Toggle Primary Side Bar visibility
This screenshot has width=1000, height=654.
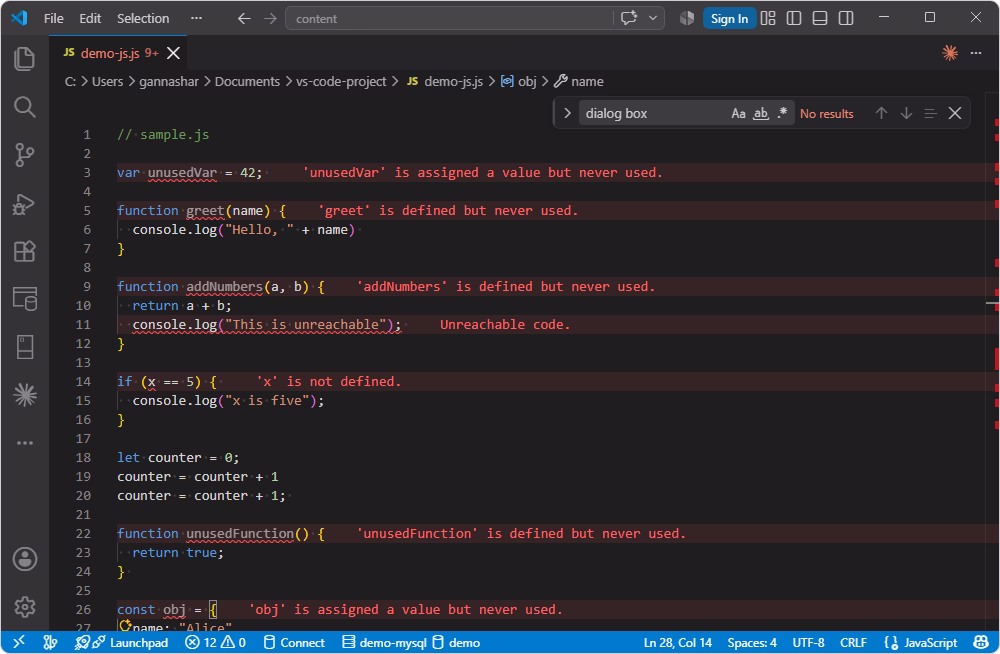[x=794, y=19]
